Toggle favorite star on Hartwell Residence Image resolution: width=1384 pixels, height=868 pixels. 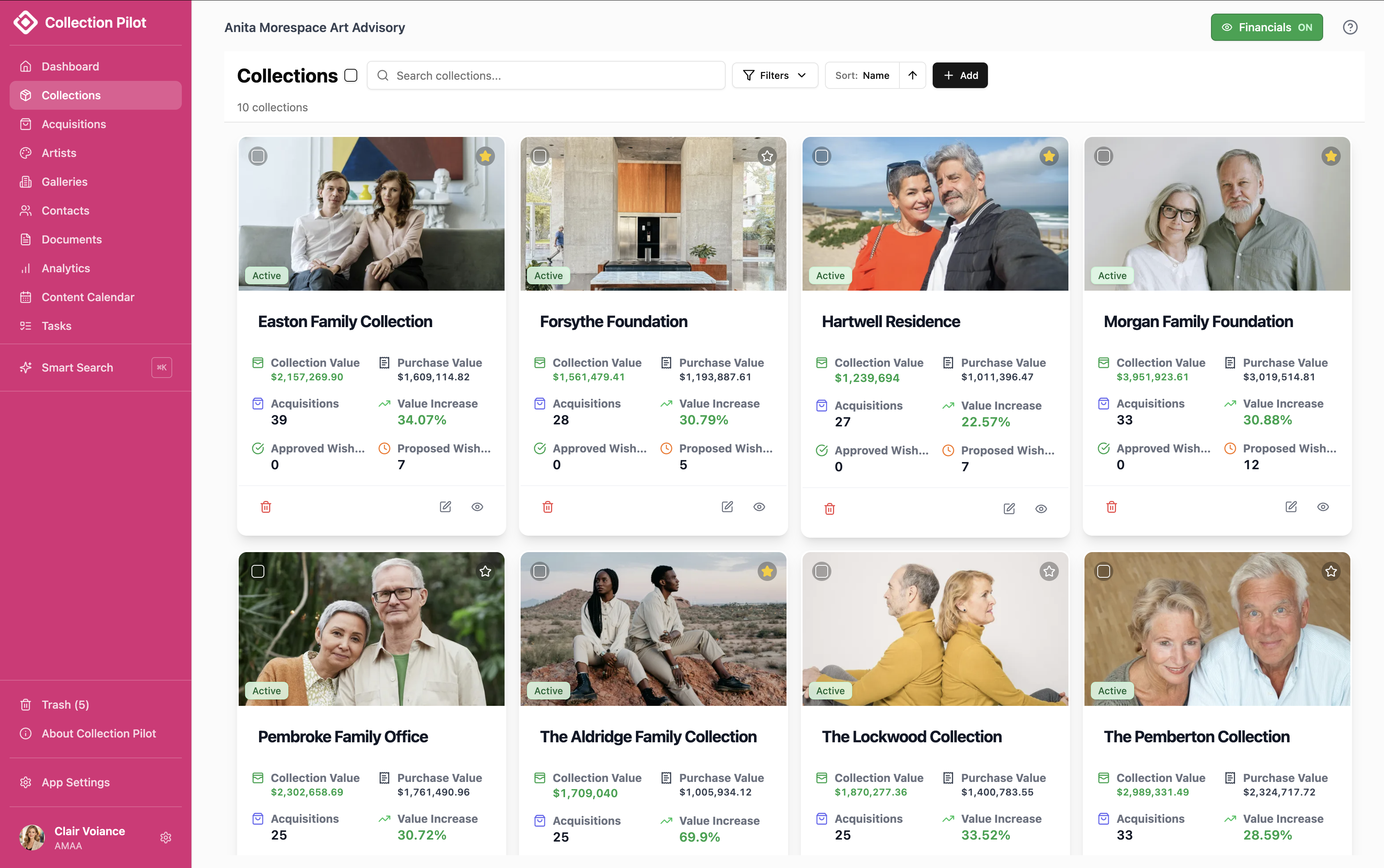tap(1049, 156)
